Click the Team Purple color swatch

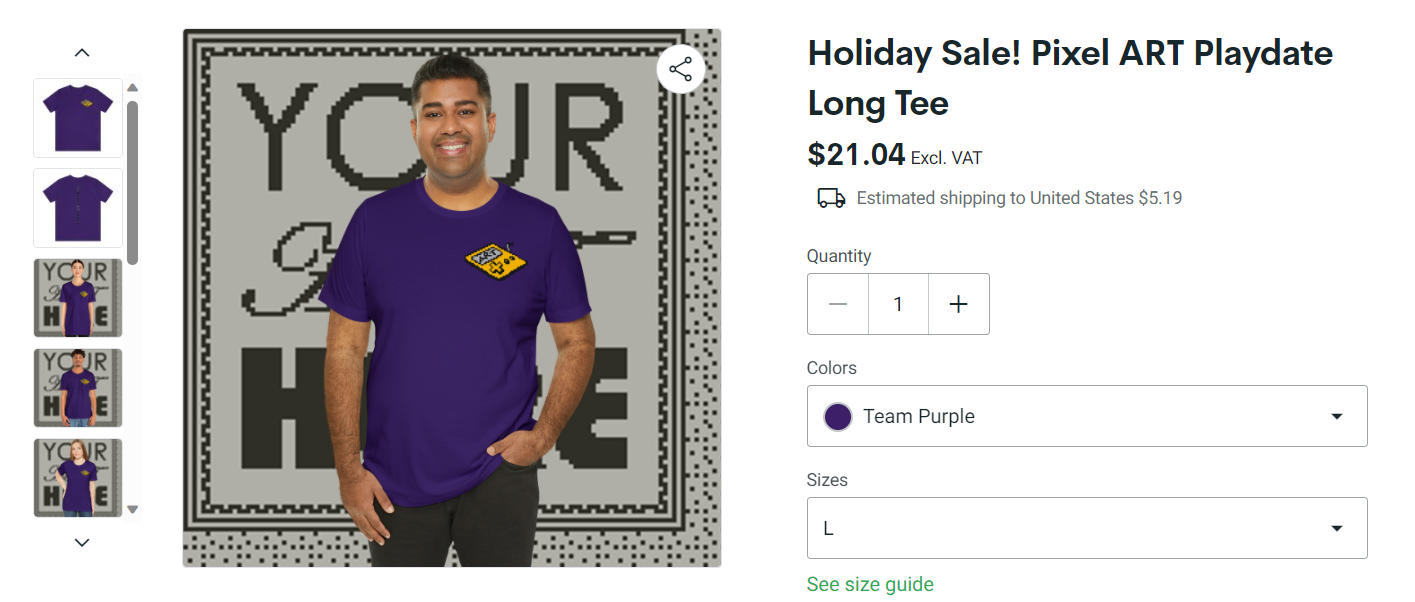click(838, 416)
